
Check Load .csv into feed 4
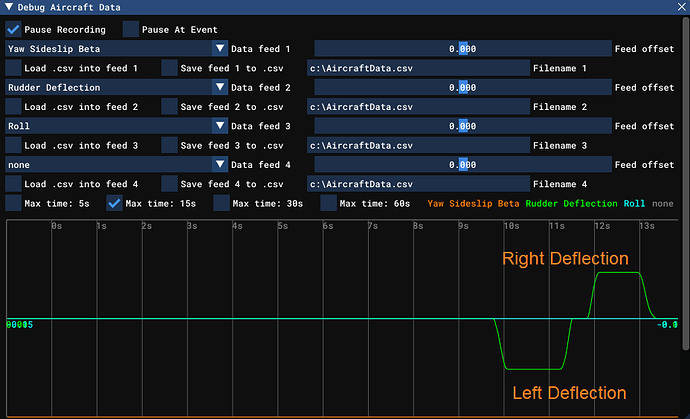coord(14,185)
